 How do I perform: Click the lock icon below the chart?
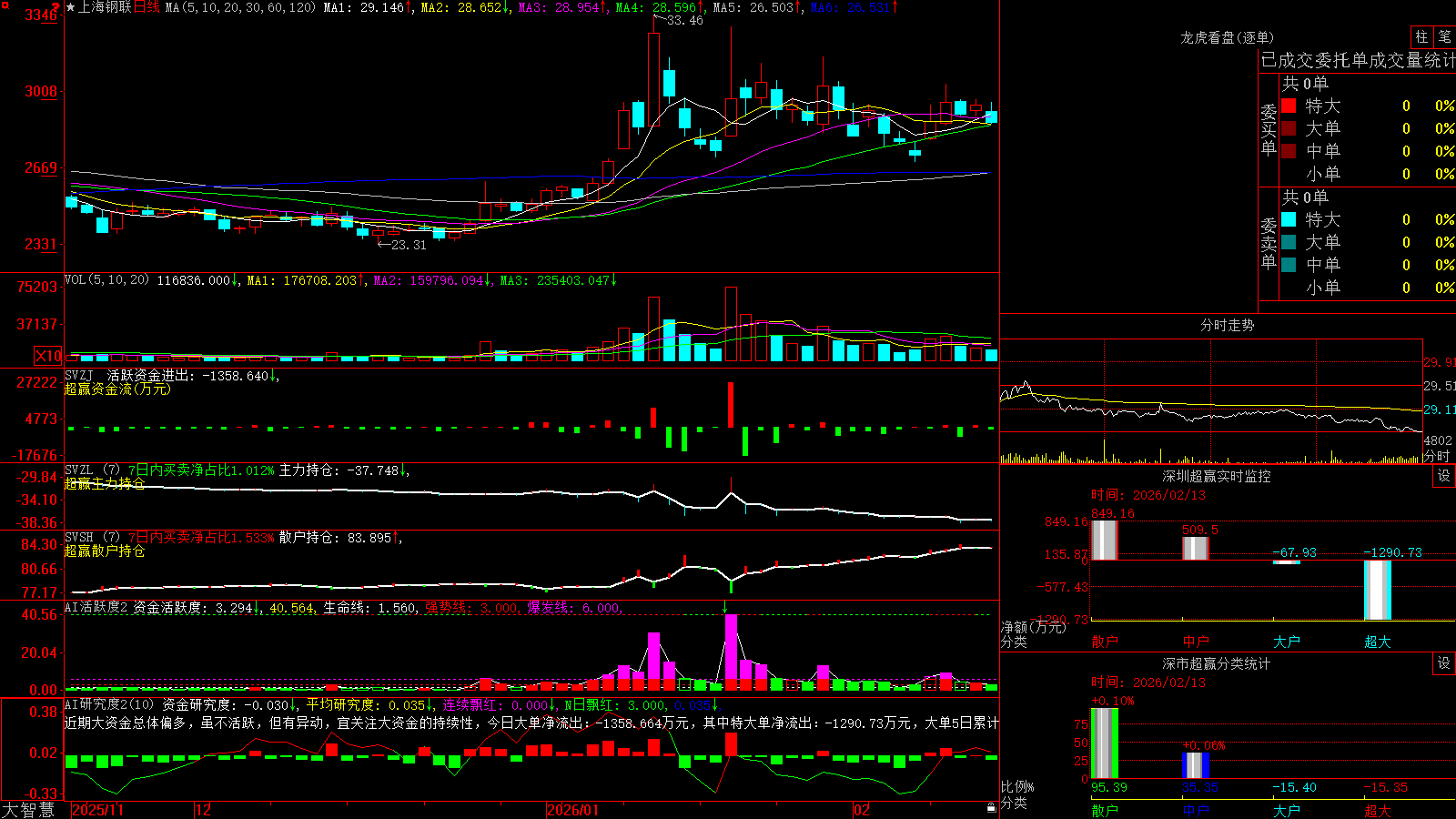tap(991, 808)
